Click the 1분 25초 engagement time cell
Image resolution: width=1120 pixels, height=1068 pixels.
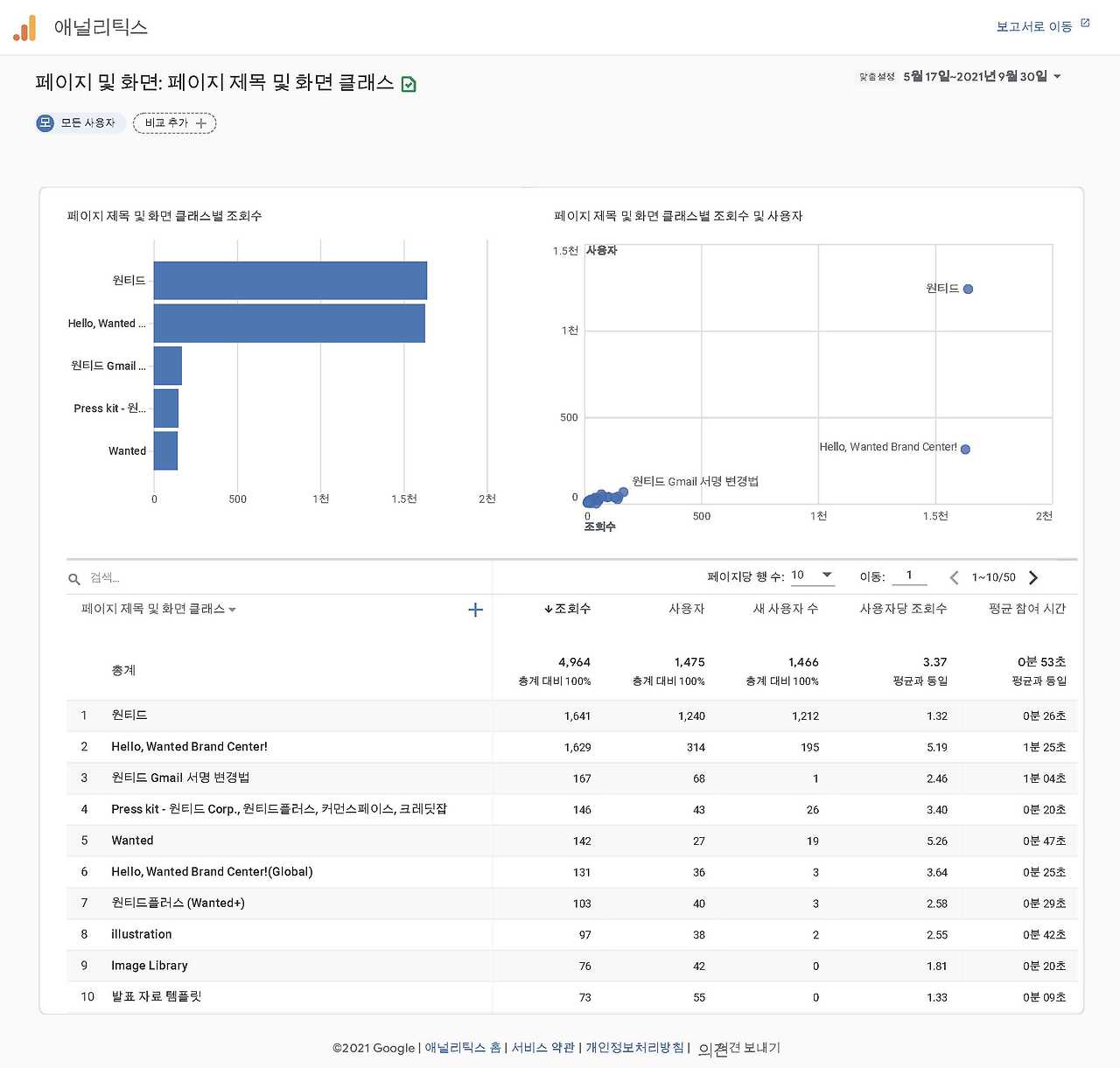tap(1045, 748)
